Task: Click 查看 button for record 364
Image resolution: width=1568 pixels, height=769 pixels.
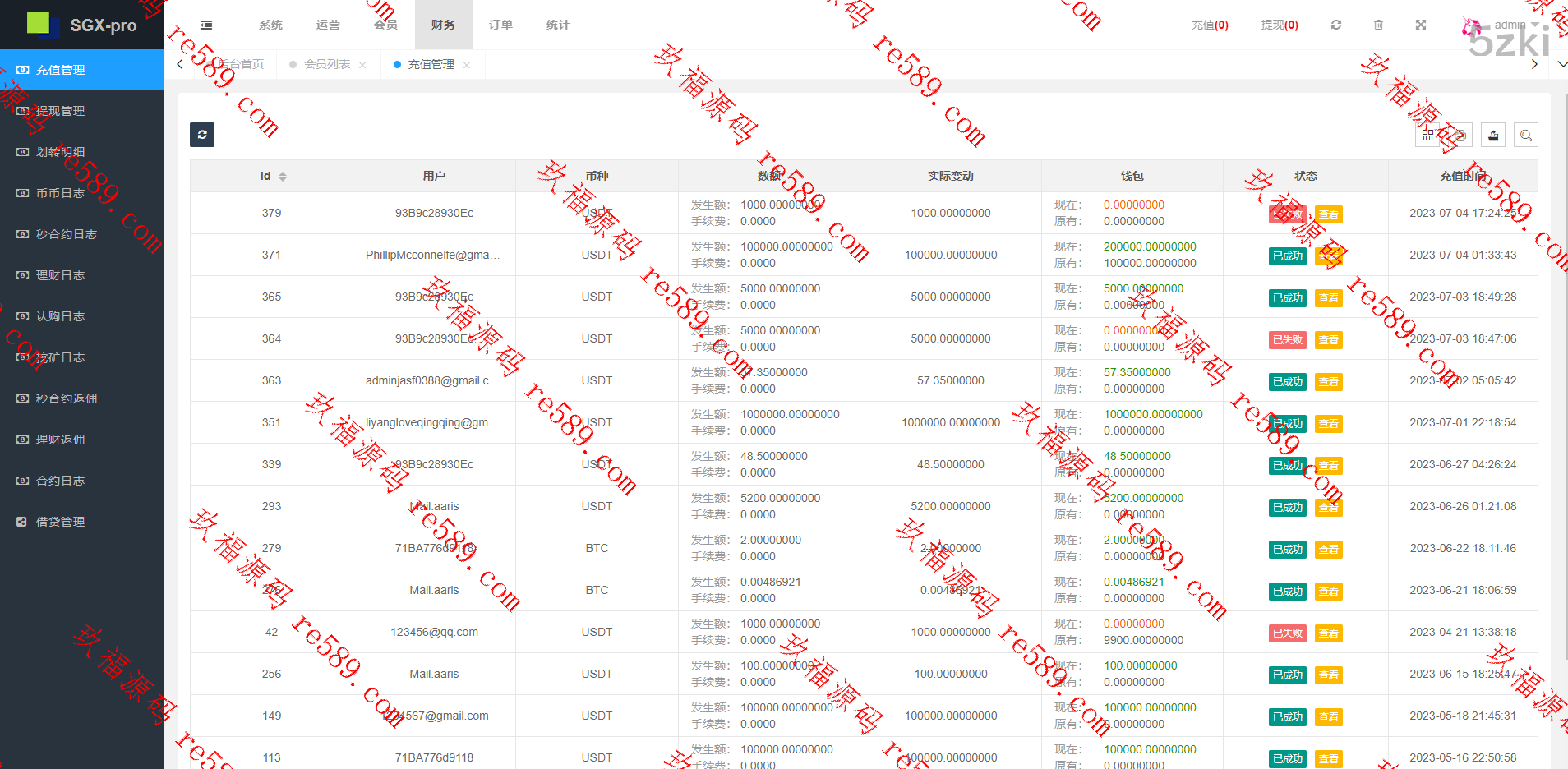Action: 1328,340
